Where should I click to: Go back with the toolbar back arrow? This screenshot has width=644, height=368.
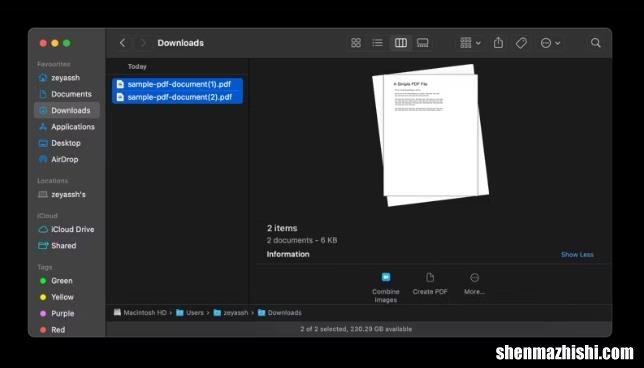point(122,43)
